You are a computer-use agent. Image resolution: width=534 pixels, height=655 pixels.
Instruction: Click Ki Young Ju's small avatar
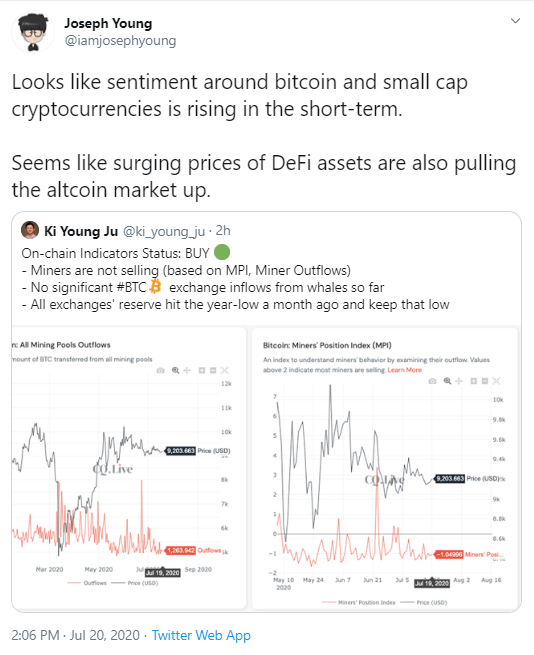[30, 230]
